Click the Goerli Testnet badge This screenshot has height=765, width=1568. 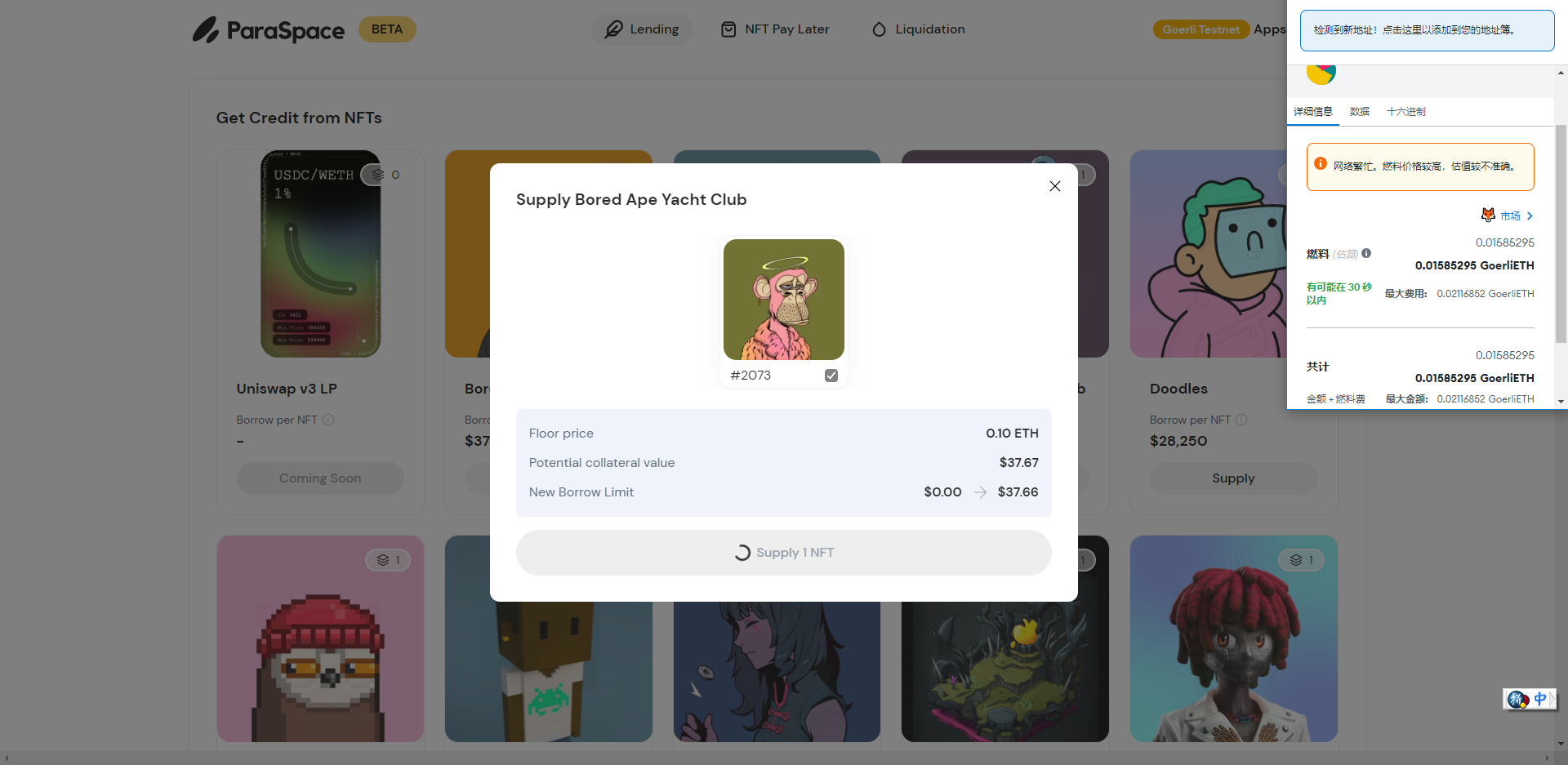(x=1201, y=29)
